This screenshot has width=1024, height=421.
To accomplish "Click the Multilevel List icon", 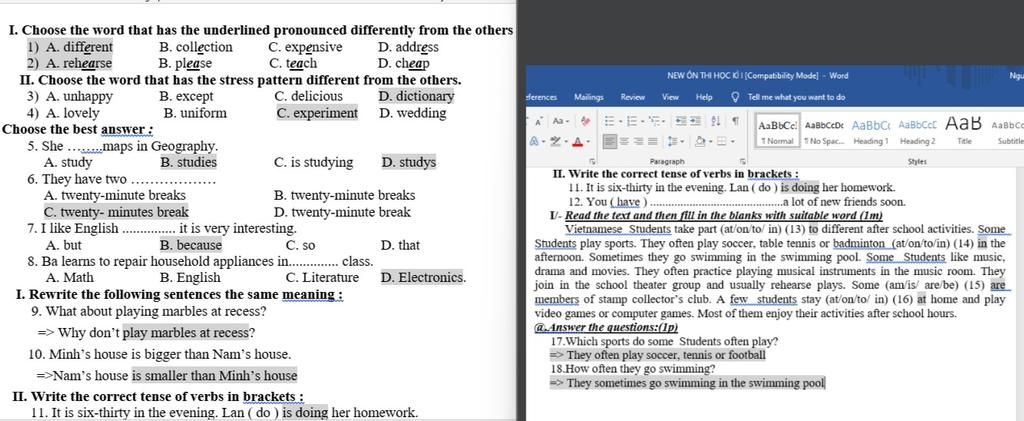I will pos(654,121).
